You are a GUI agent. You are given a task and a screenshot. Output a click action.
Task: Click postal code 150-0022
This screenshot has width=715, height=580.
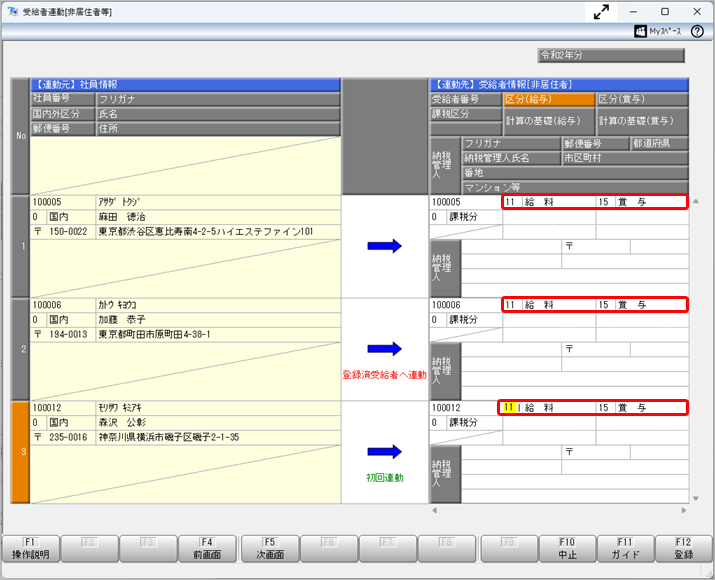tap(68, 232)
